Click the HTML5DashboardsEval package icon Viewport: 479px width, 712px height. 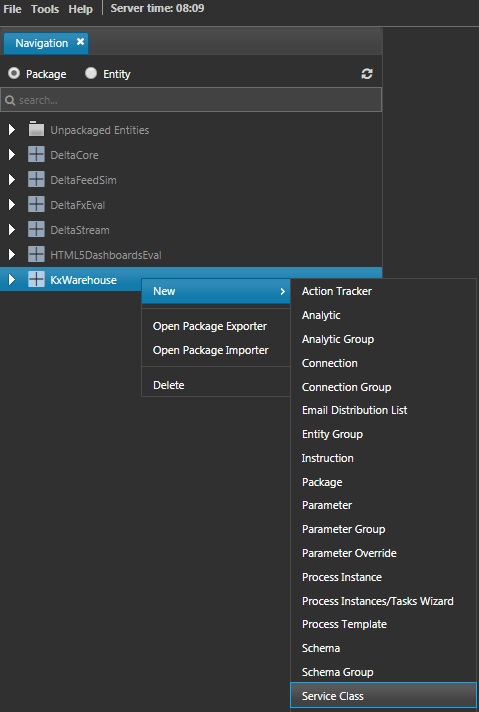tap(36, 255)
